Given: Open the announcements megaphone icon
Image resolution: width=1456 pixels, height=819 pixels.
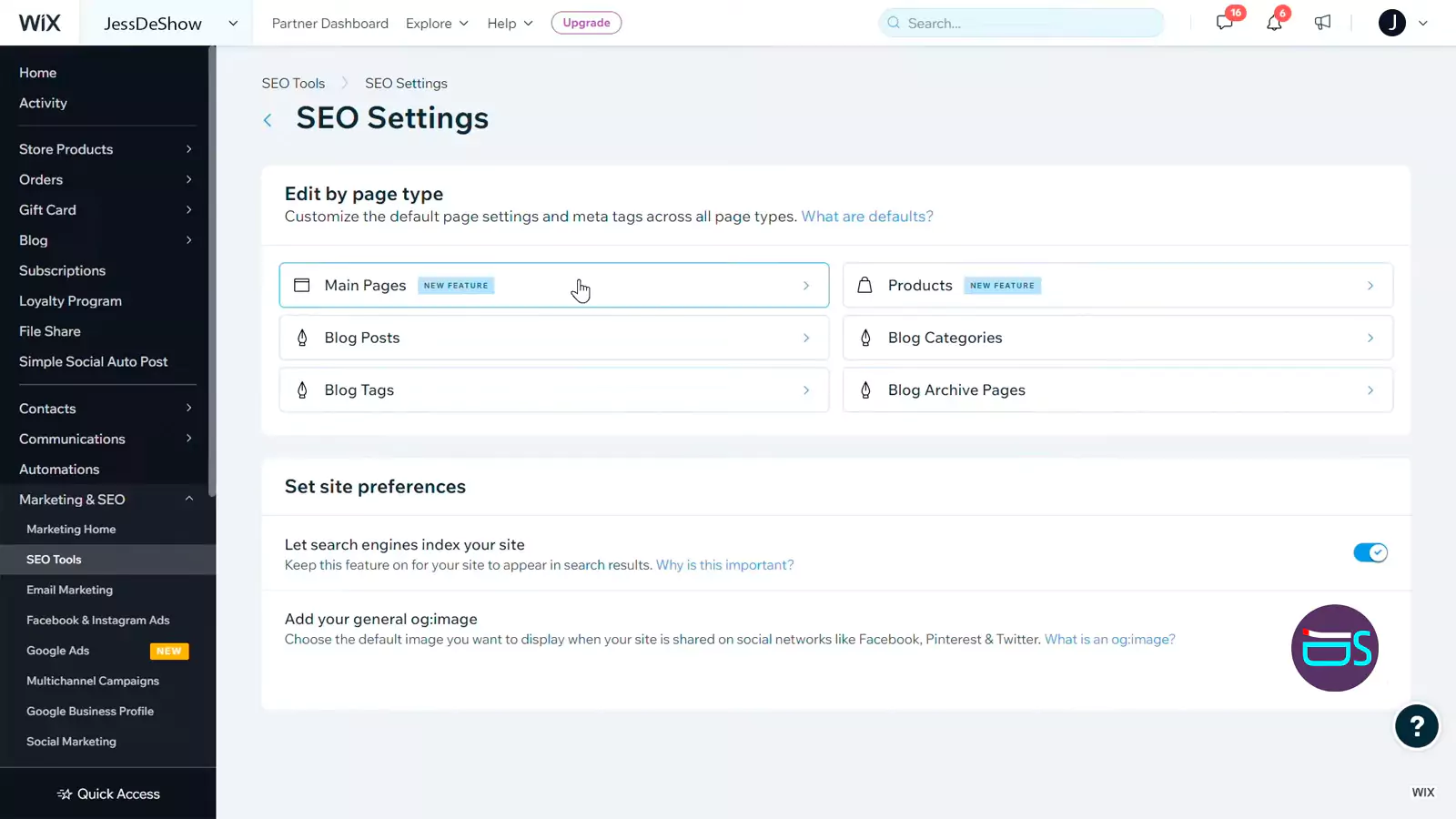Looking at the screenshot, I should point(1322,23).
